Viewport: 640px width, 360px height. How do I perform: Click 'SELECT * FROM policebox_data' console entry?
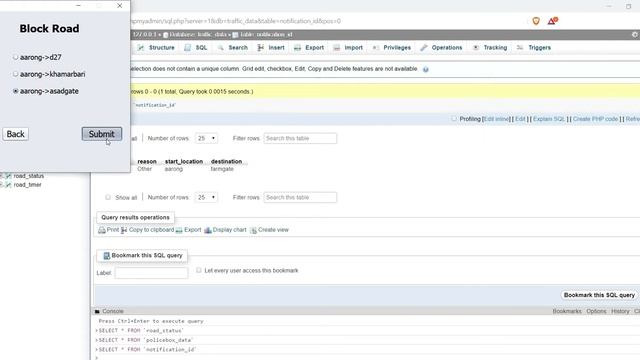(146, 340)
